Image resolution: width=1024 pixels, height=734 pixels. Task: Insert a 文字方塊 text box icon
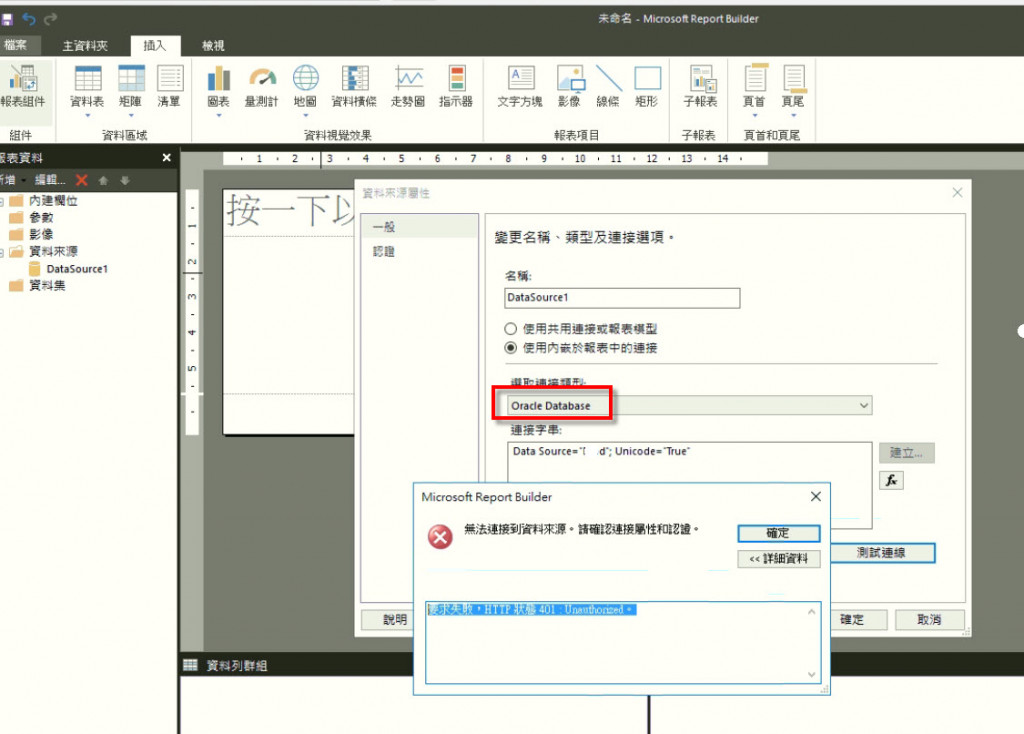tap(520, 78)
